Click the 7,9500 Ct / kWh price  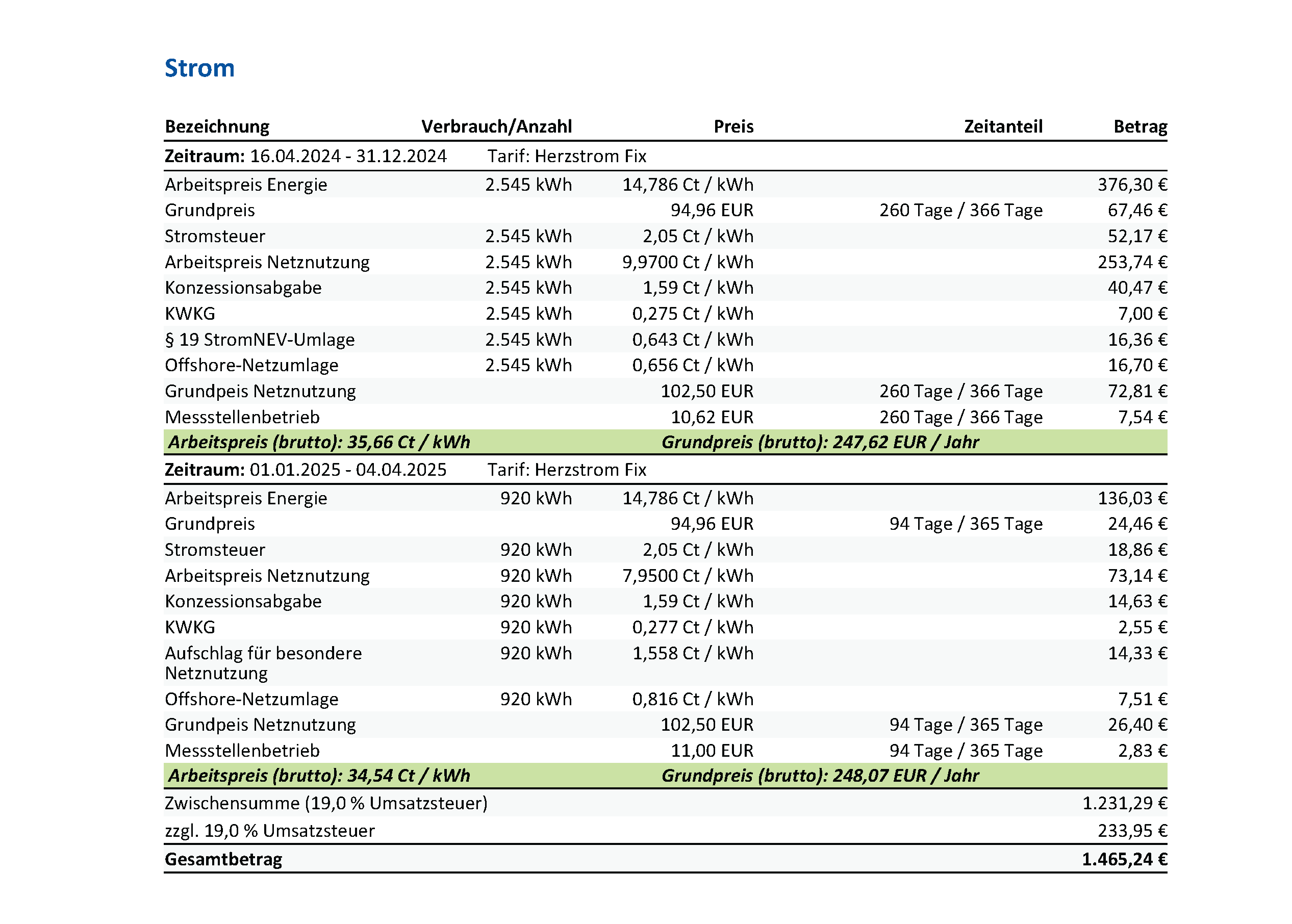[687, 576]
